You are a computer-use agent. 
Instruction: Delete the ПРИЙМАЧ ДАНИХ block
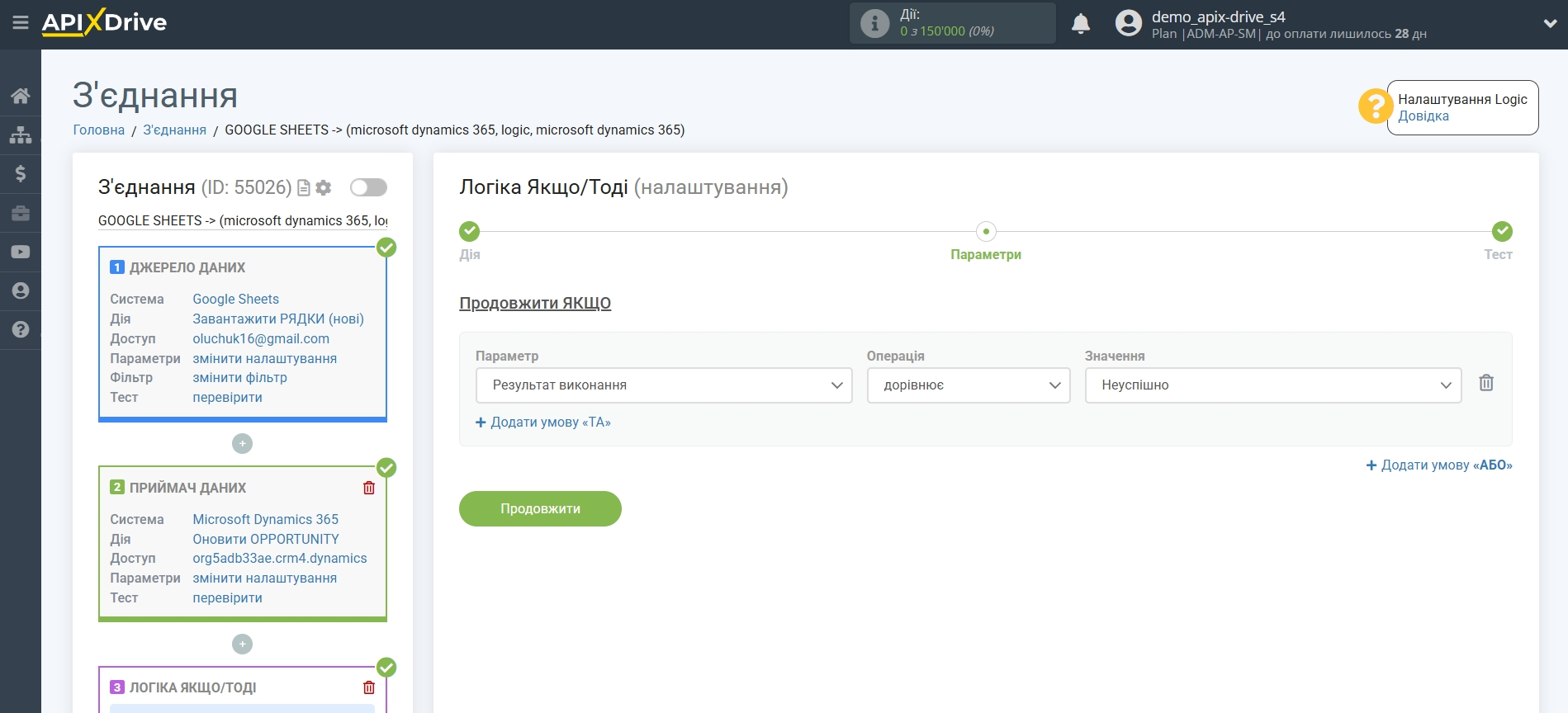tap(369, 488)
